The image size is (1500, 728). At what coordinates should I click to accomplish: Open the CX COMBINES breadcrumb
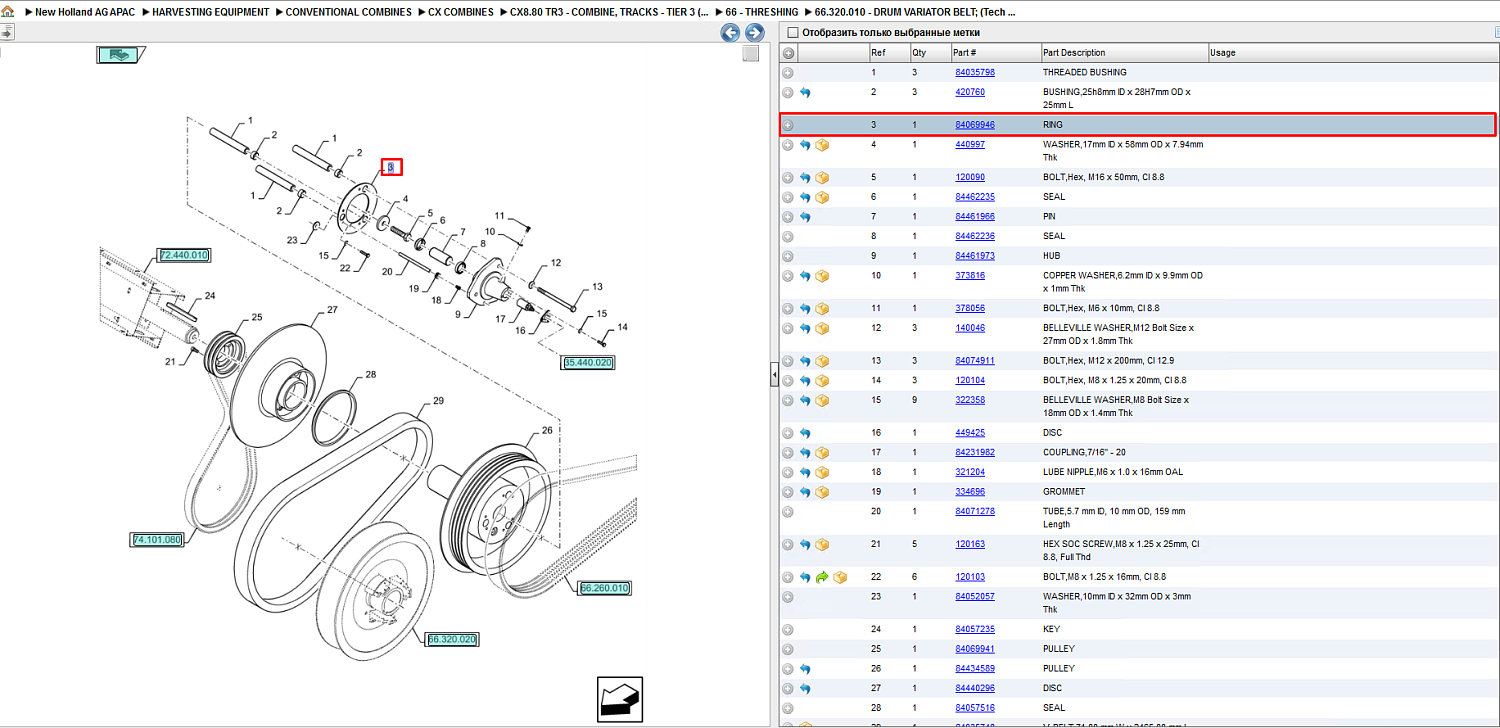pyautogui.click(x=460, y=12)
